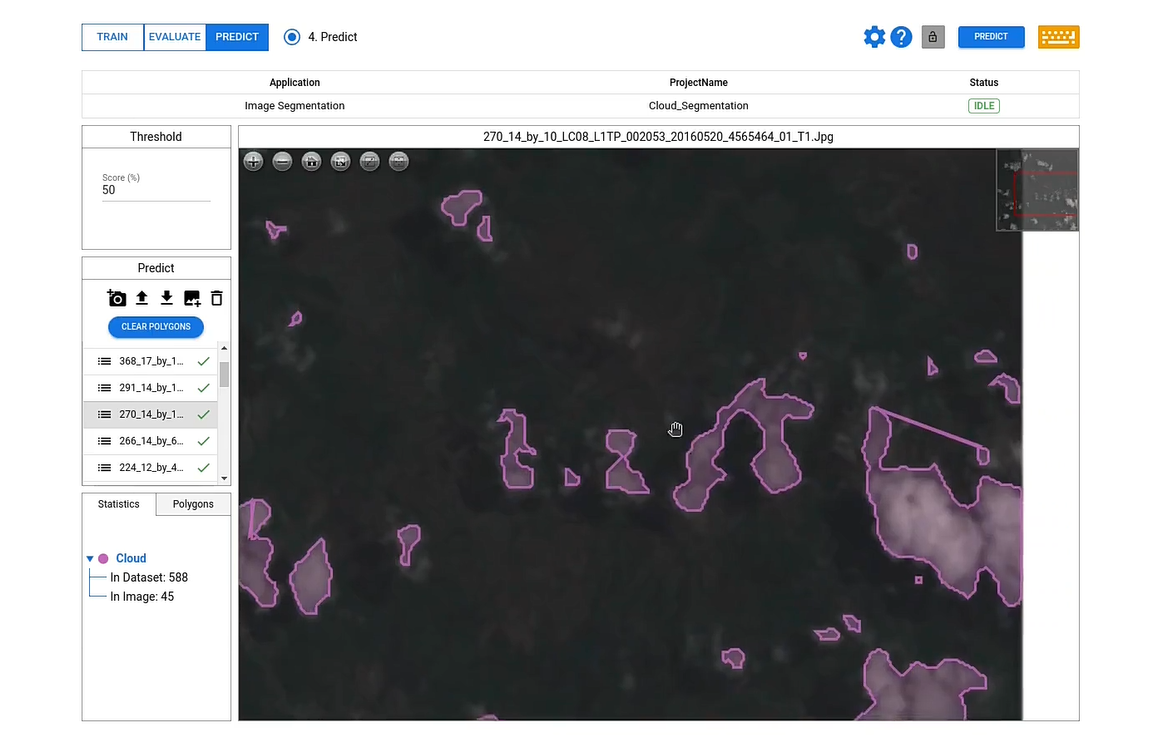The width and height of the screenshot is (1162, 737).
Task: Click the zoom out viewer icon
Action: click(x=282, y=161)
